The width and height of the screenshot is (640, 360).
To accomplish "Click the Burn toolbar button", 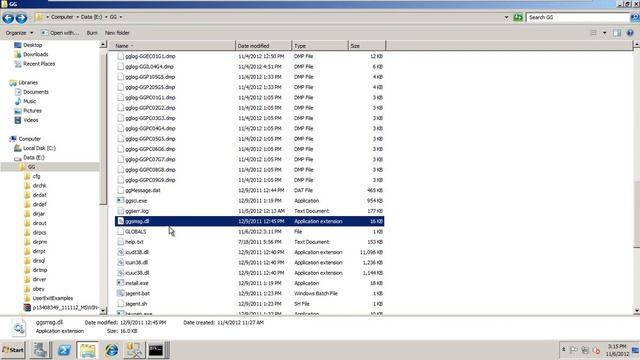I will click(92, 33).
